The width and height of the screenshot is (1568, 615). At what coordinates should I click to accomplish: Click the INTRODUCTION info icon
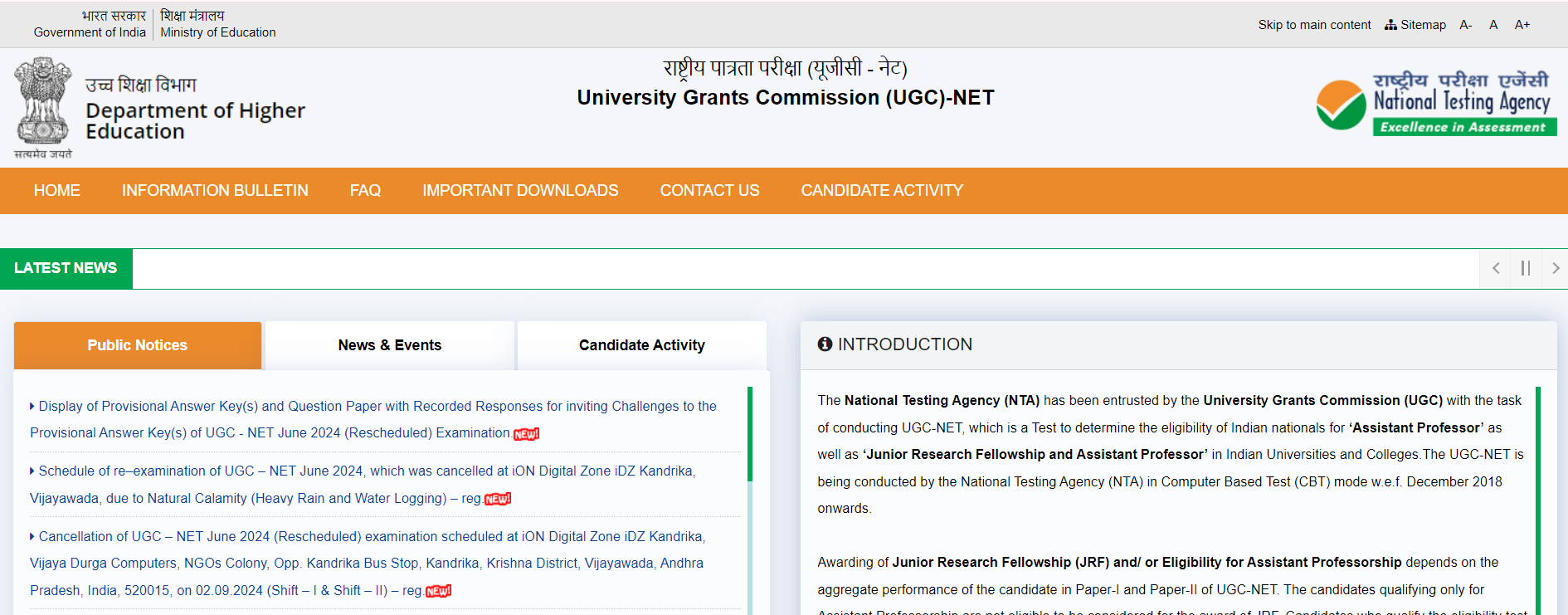tap(825, 344)
